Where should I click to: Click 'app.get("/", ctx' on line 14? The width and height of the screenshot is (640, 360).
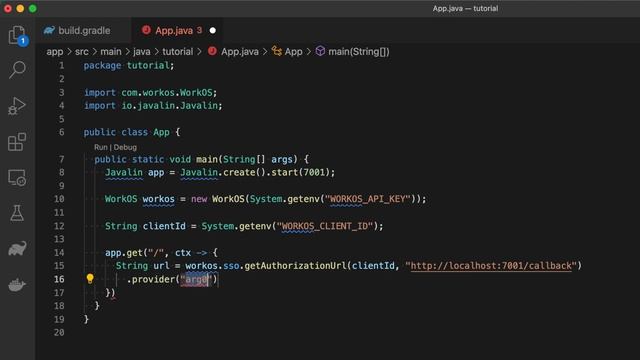point(148,253)
